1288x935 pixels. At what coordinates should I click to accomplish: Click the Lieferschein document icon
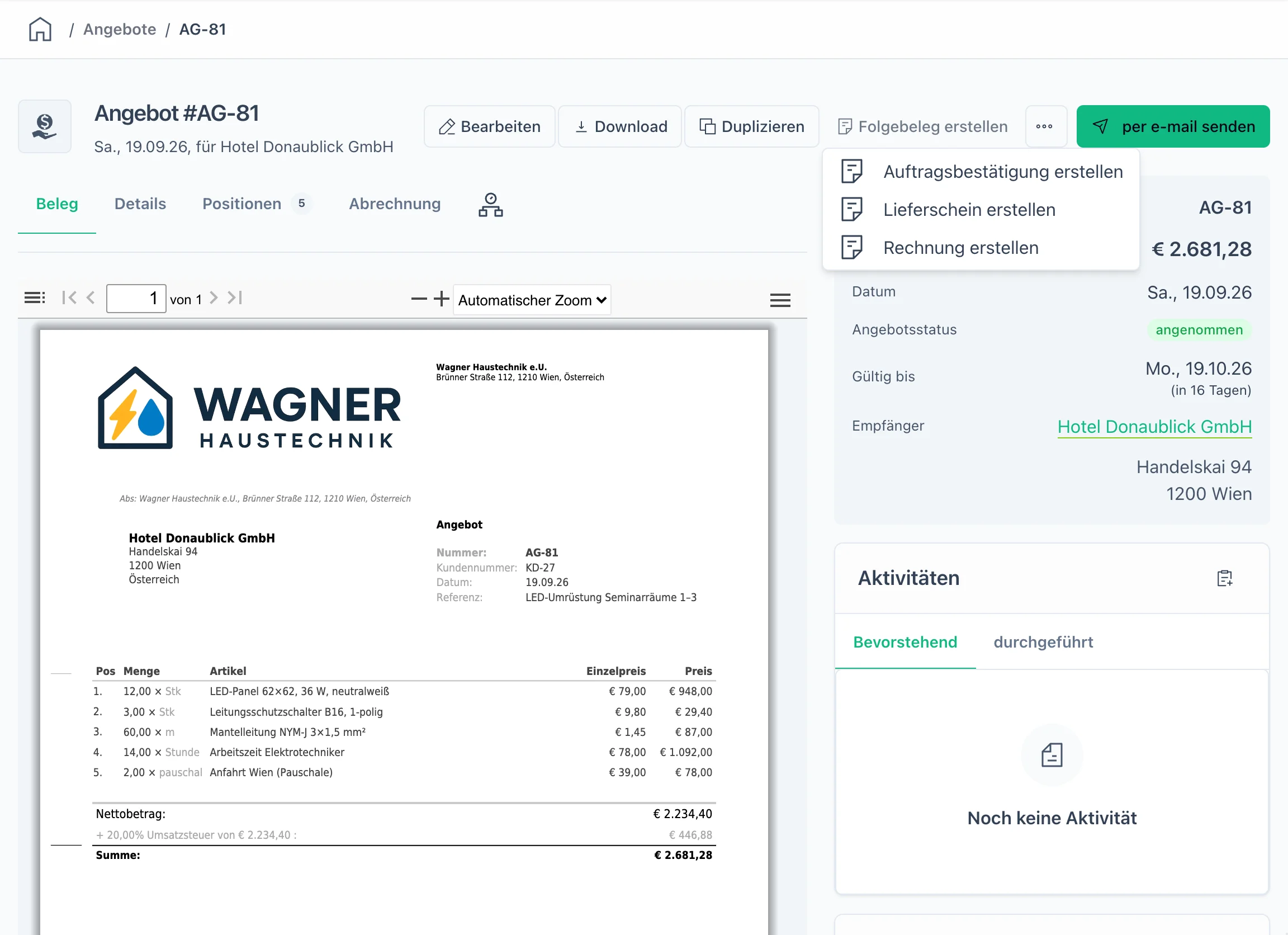(x=852, y=210)
